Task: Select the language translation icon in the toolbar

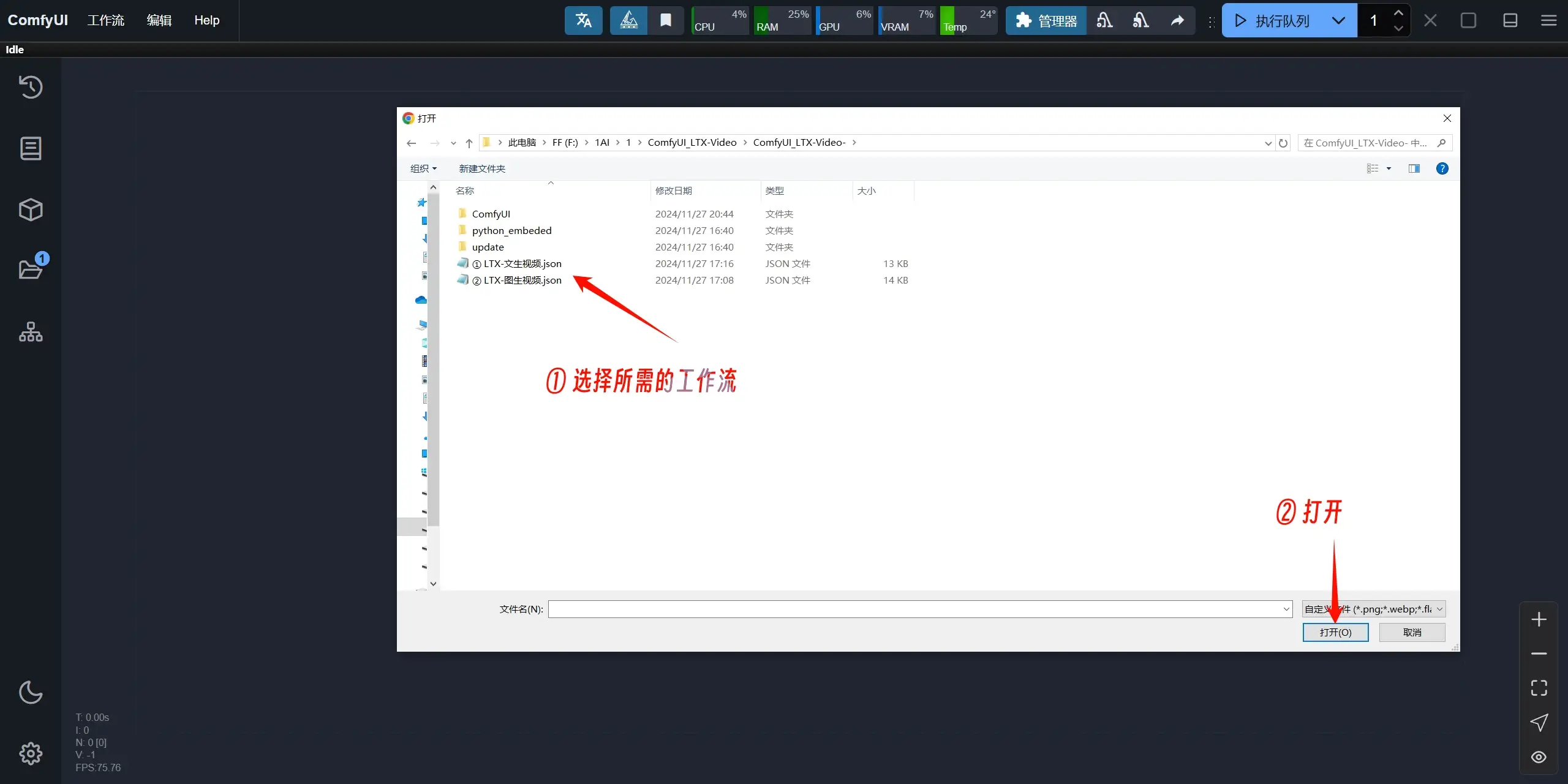Action: (x=582, y=20)
